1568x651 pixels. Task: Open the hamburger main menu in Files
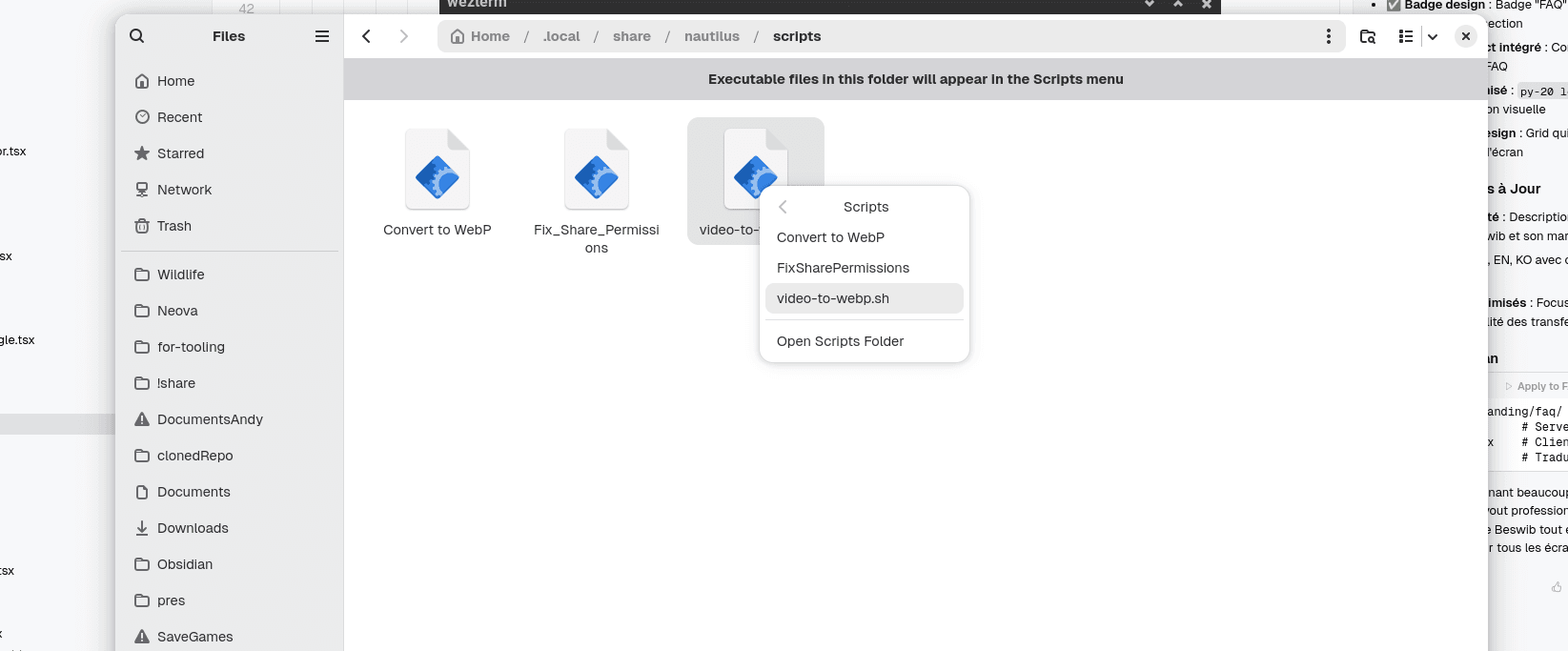pos(322,36)
